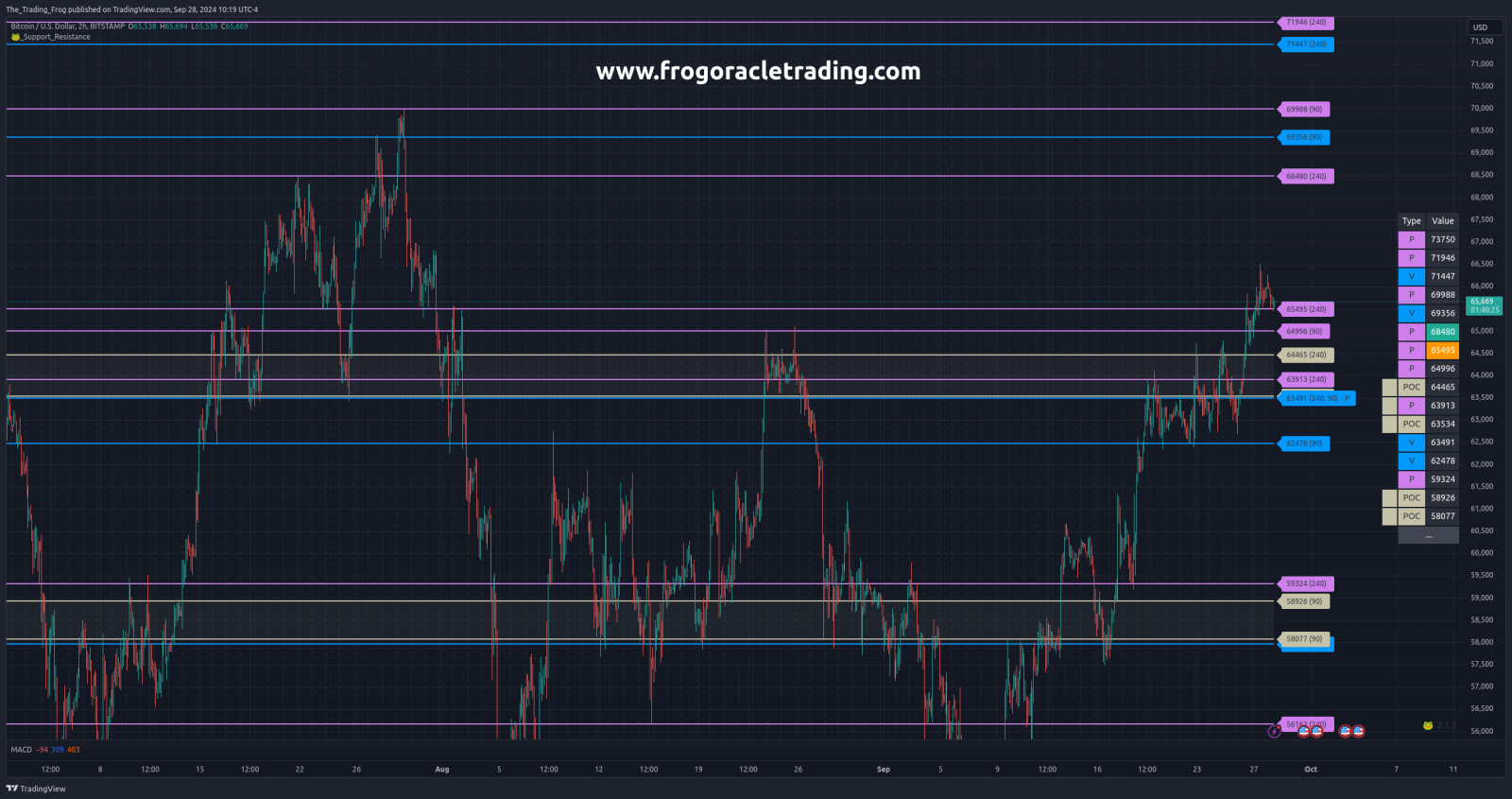Select the MACD indicator label
This screenshot has height=799, width=1512.
click(x=21, y=750)
